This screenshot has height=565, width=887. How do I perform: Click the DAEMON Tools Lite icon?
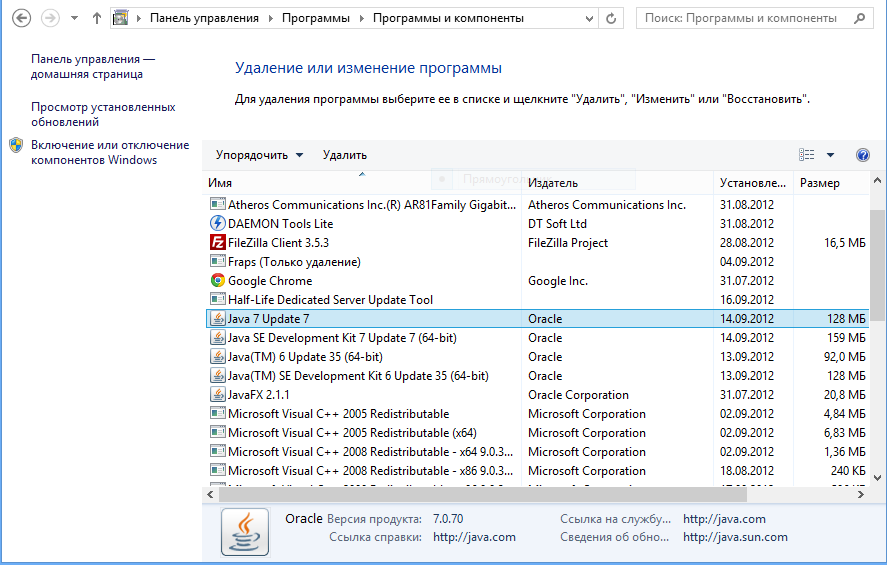click(x=217, y=224)
